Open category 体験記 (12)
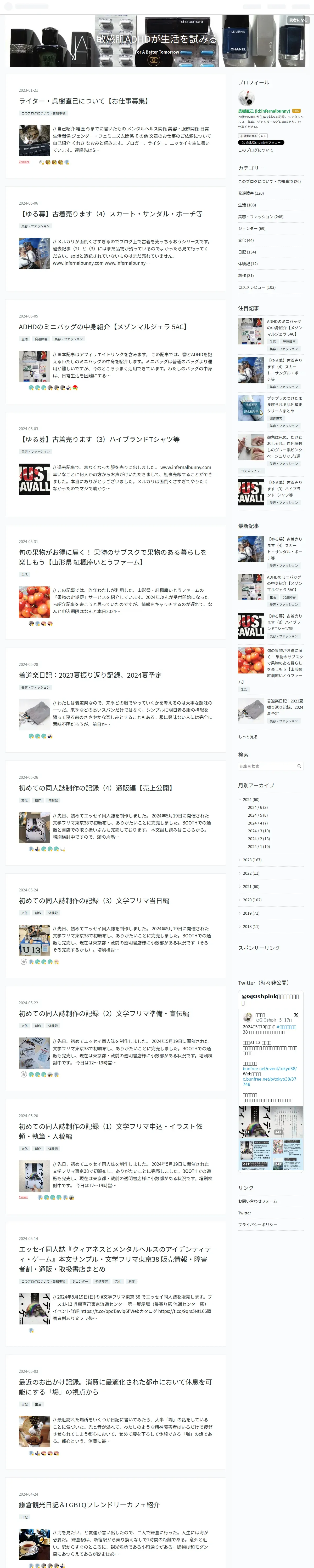The image size is (314, 1568). click(x=248, y=264)
